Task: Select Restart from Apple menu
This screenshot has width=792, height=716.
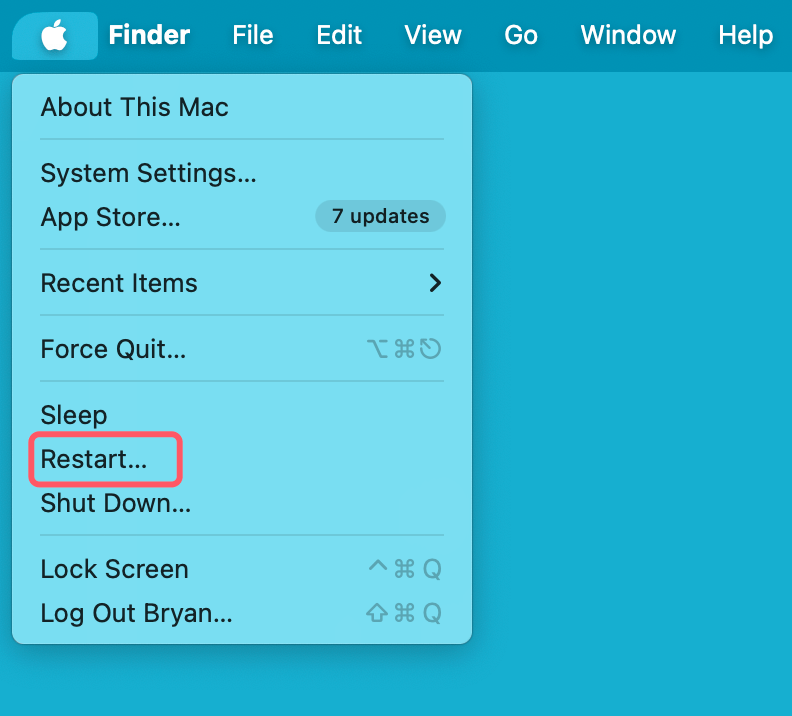Action: (x=93, y=459)
